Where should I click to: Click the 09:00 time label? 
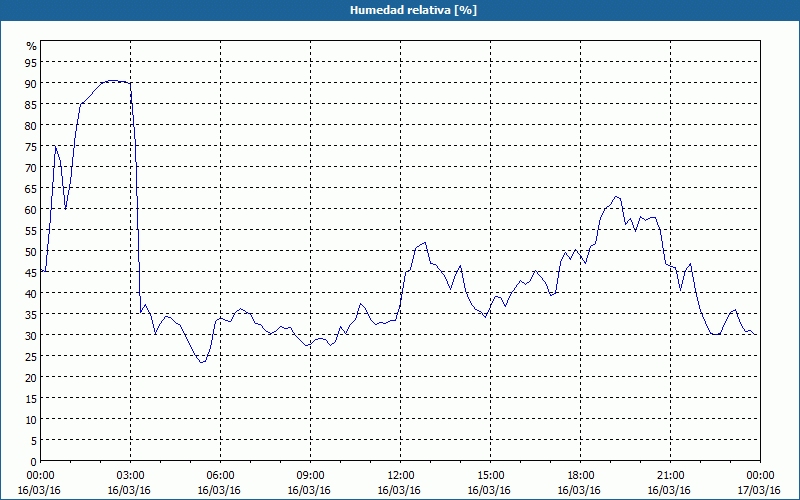[x=310, y=476]
